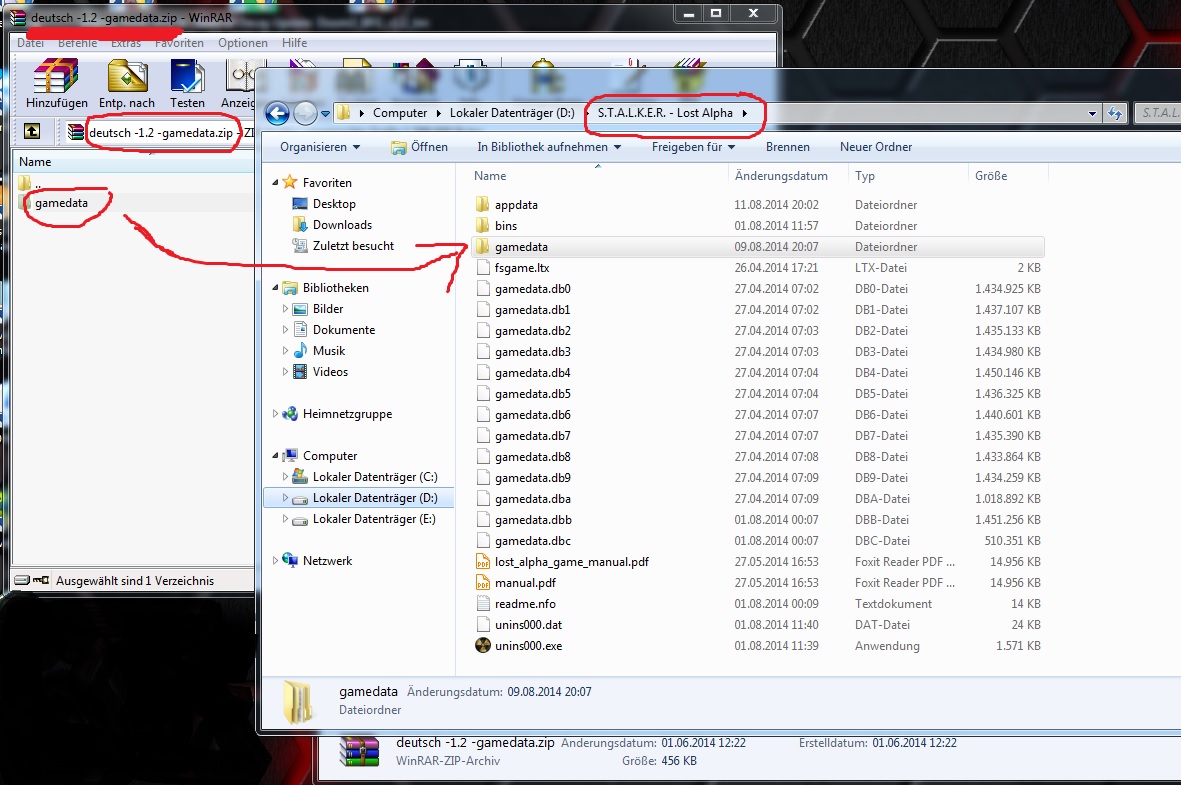Sort by Name column in Explorer

tap(598, 176)
